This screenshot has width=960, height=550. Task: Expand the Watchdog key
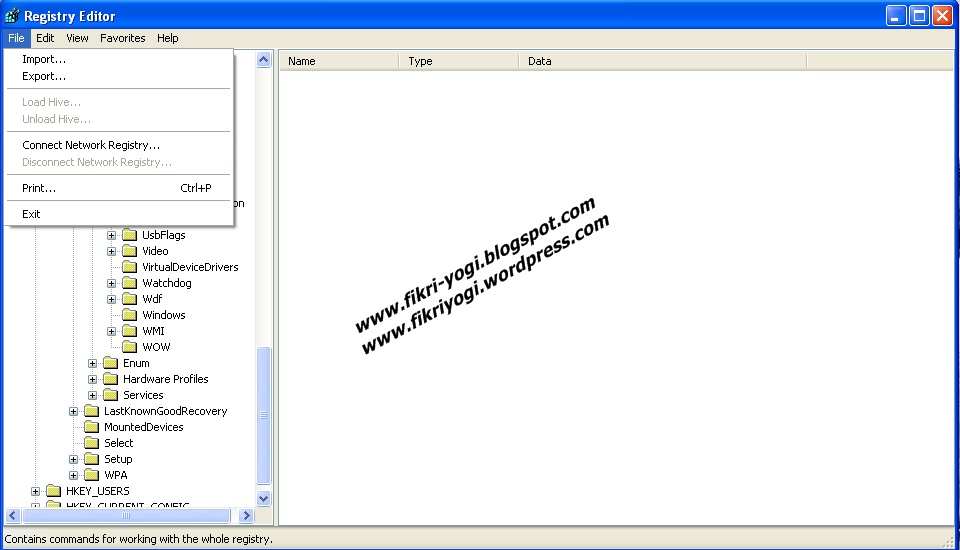(x=111, y=283)
